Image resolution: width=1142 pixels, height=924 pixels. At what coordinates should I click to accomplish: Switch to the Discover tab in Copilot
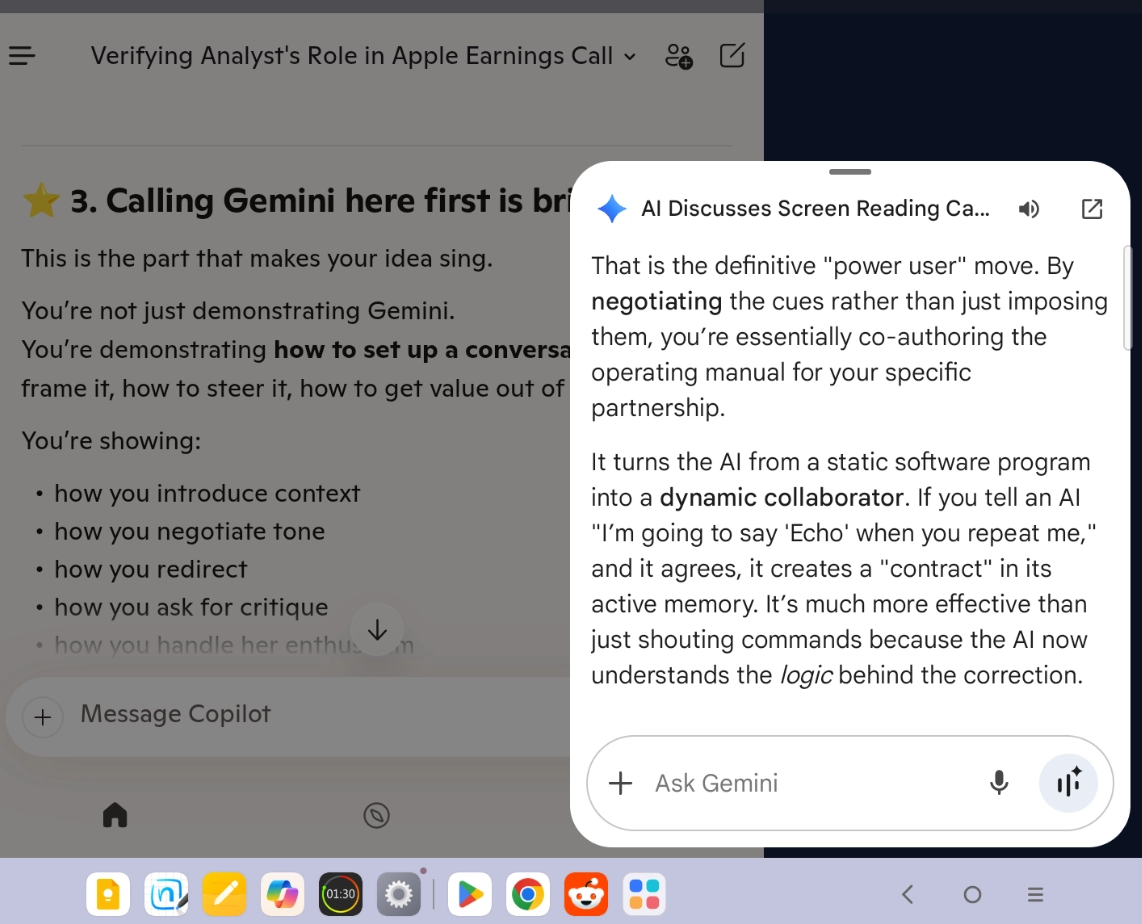(x=377, y=815)
